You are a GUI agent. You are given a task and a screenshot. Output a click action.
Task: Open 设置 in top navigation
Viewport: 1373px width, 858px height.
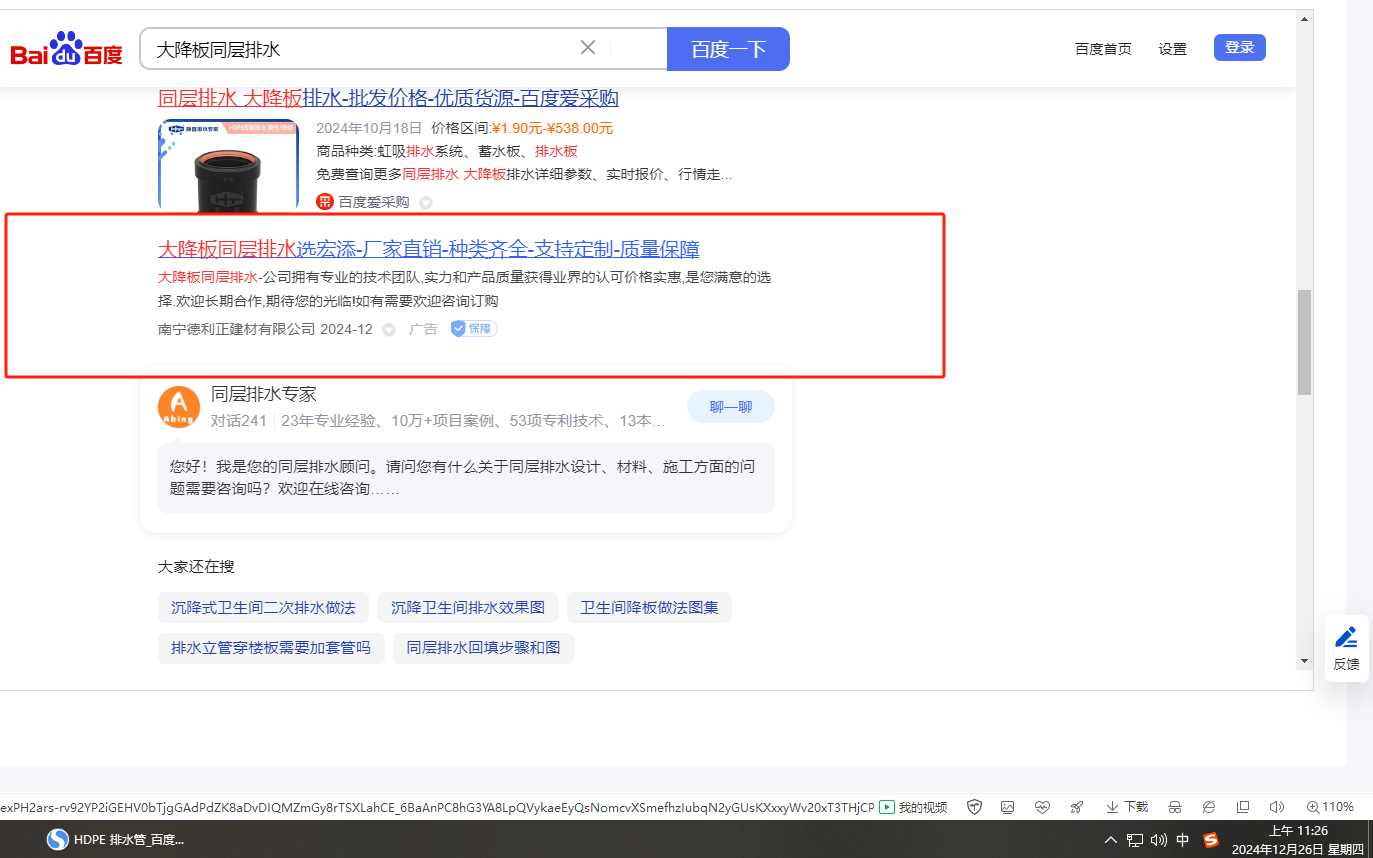click(x=1172, y=49)
